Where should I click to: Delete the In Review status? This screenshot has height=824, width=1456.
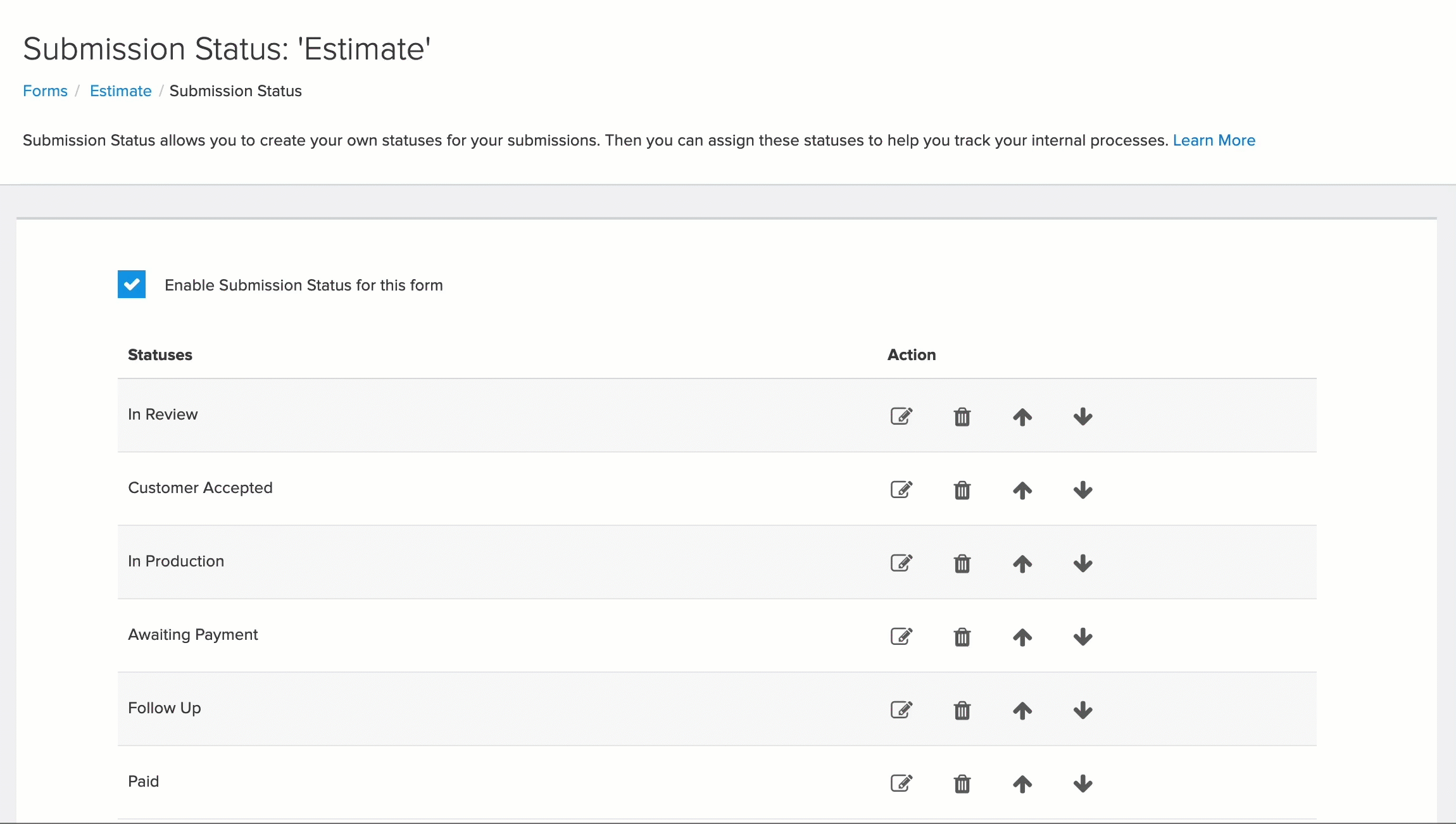click(x=962, y=416)
